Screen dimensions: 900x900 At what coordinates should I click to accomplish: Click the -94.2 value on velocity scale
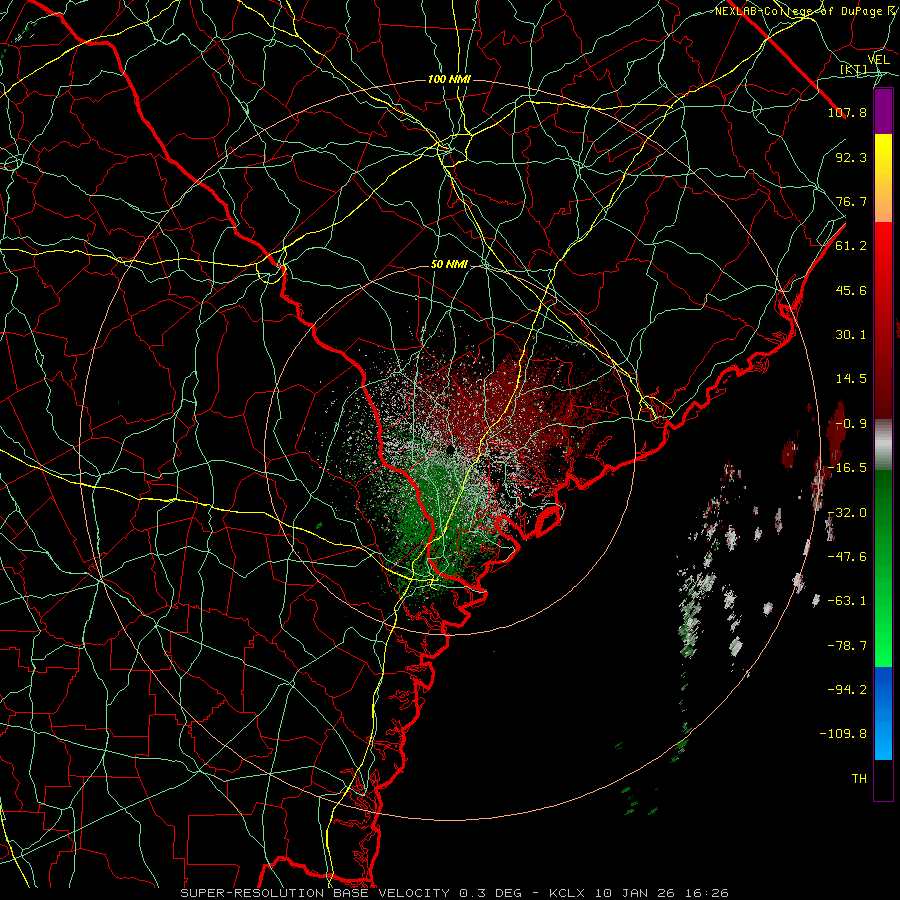coord(847,690)
